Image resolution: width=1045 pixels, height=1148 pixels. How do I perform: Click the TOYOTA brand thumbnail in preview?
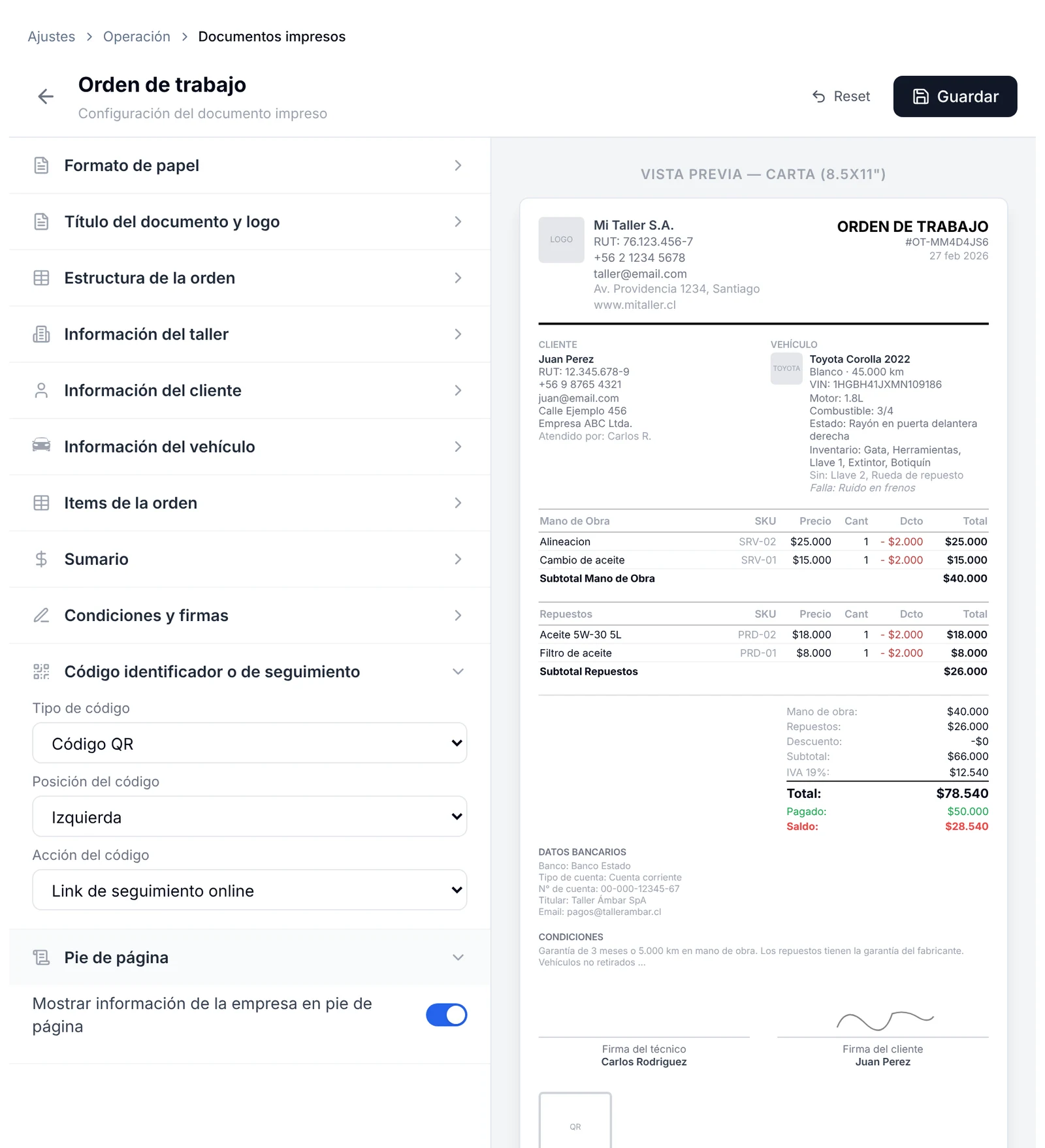786,368
